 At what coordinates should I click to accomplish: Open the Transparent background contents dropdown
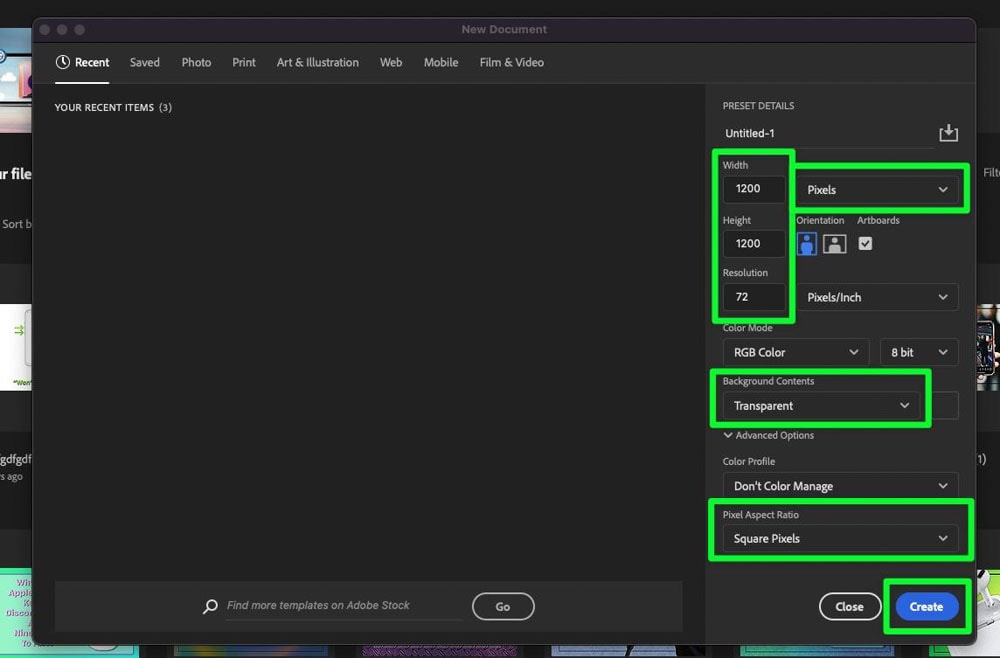pyautogui.click(x=820, y=405)
